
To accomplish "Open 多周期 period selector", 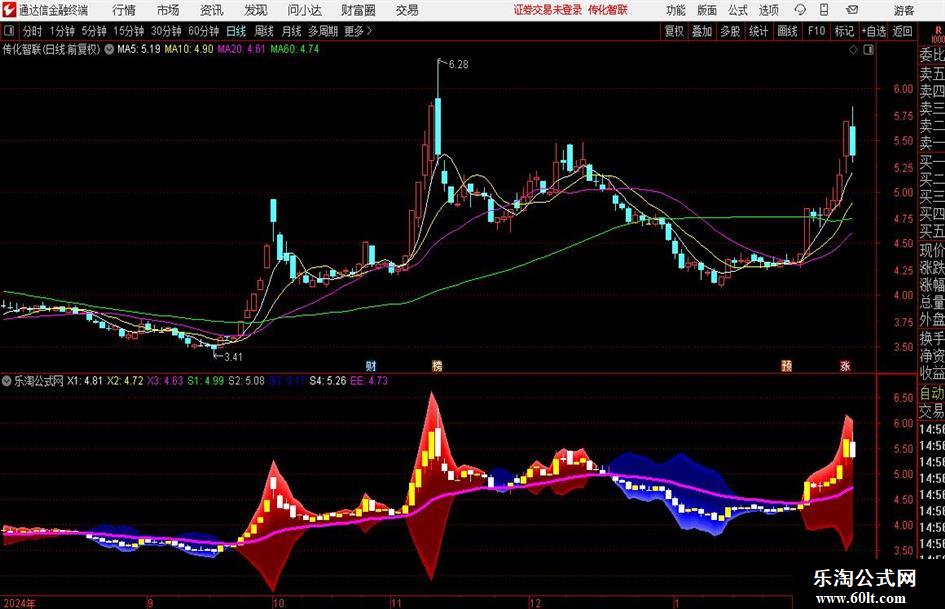I will [323, 31].
